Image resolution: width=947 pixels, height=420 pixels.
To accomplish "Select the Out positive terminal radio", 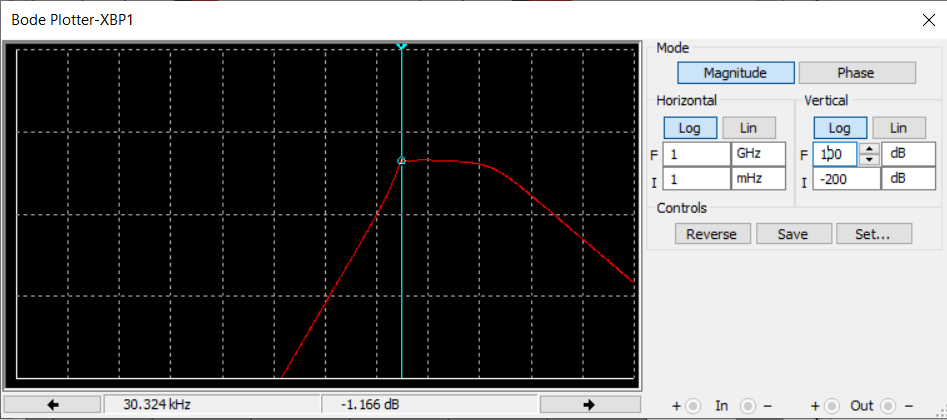I will click(832, 405).
